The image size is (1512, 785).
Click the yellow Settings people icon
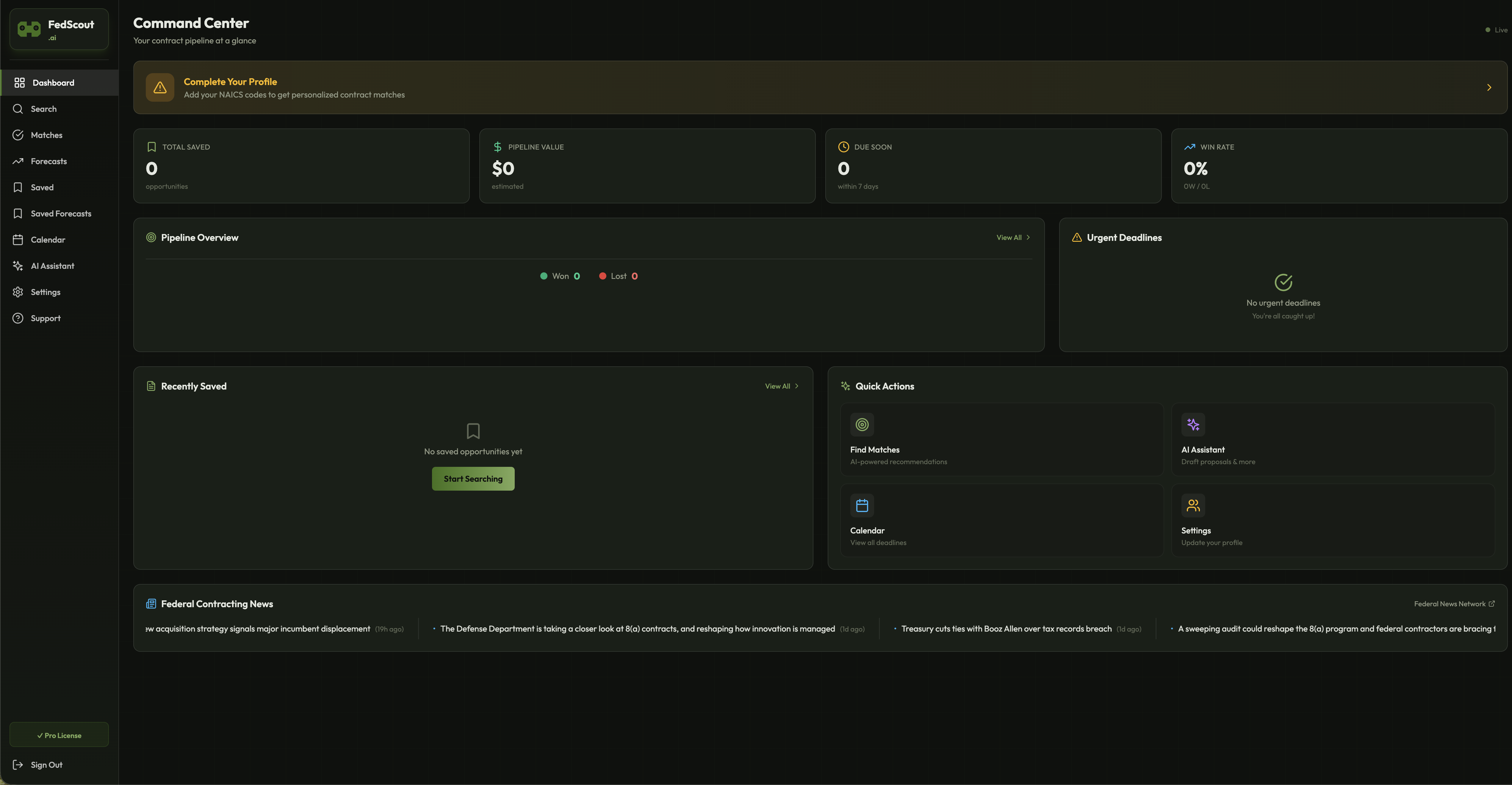pyautogui.click(x=1193, y=505)
